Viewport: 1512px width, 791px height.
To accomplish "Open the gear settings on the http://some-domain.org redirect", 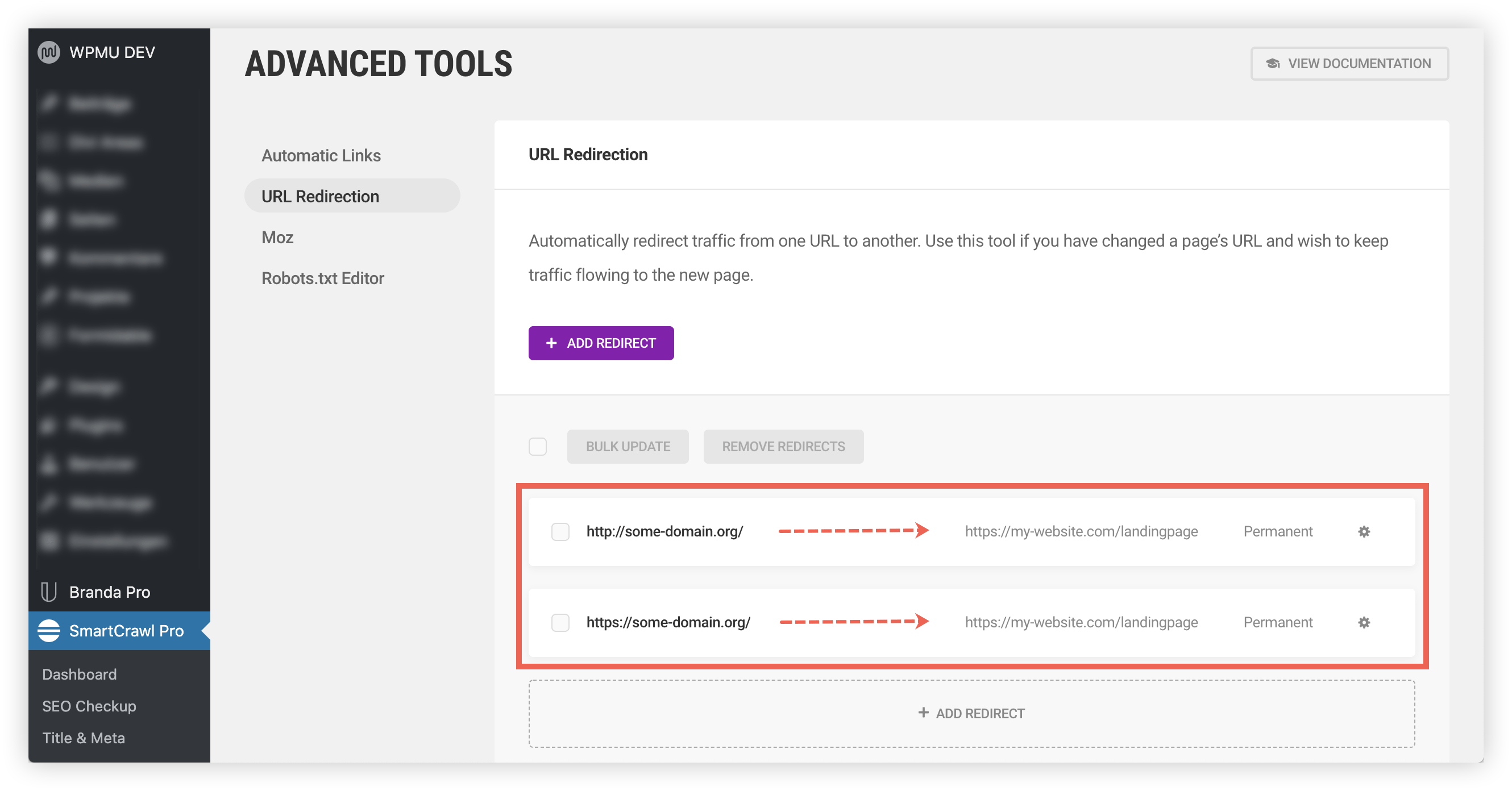I will [x=1365, y=532].
